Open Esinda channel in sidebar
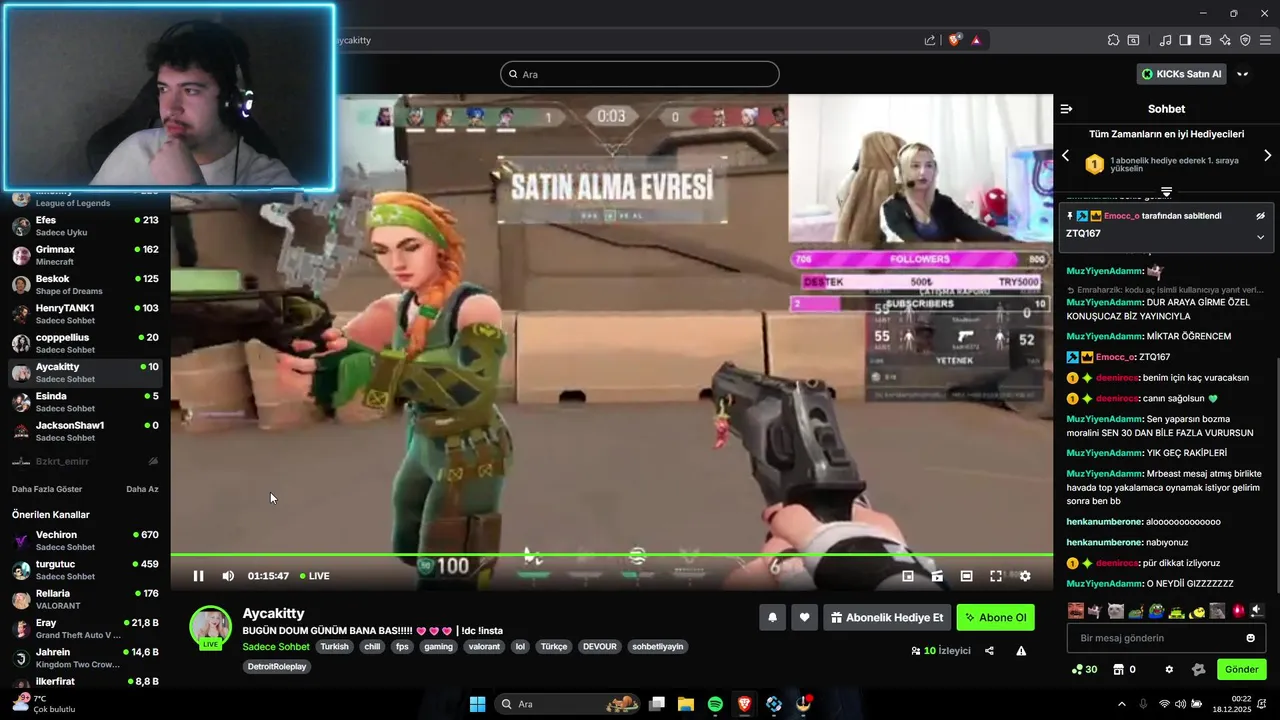The image size is (1280, 720). 85,402
